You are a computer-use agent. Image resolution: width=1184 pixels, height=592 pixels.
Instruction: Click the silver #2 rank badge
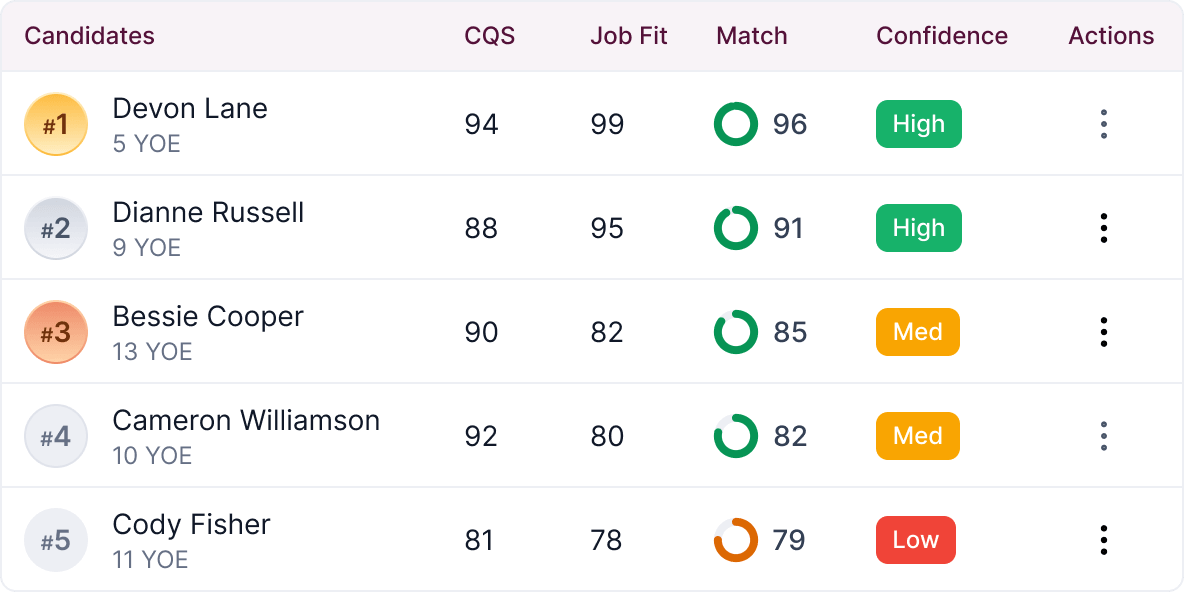pyautogui.click(x=56, y=228)
